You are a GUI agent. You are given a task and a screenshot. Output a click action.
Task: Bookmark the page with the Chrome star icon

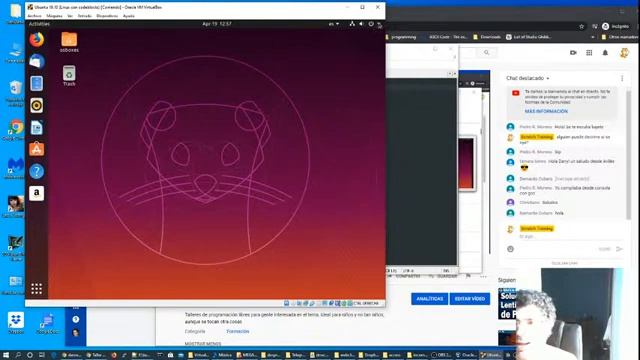coord(582,27)
